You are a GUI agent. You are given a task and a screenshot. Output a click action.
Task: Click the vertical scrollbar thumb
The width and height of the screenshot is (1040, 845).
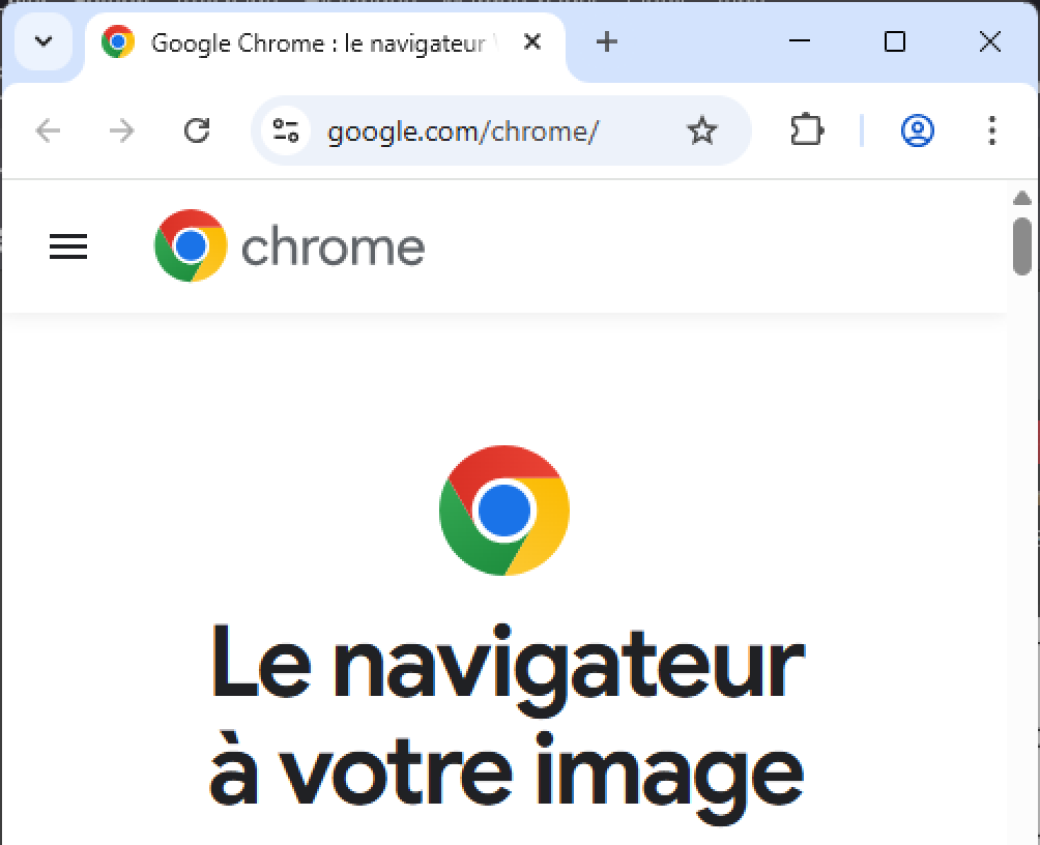click(1021, 246)
